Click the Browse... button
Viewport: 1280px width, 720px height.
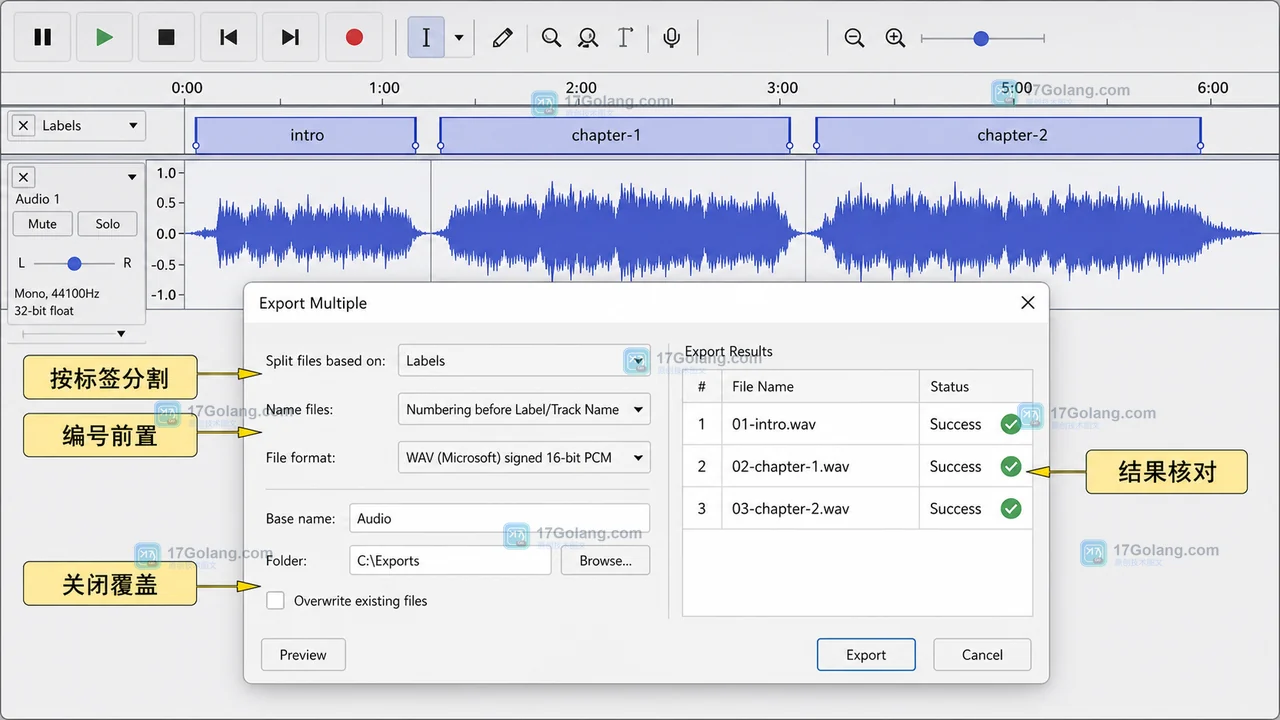(x=605, y=560)
